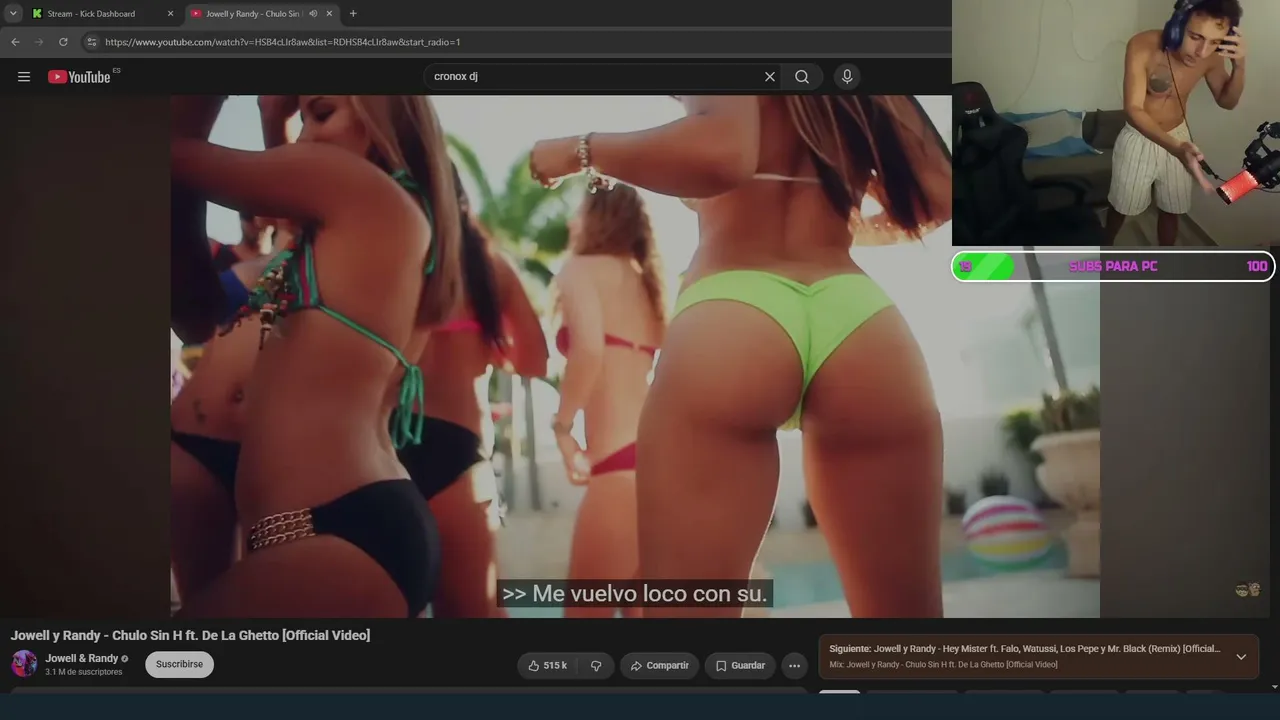Click the video player to pause
Viewport: 1280px width, 720px height.
pos(635,356)
